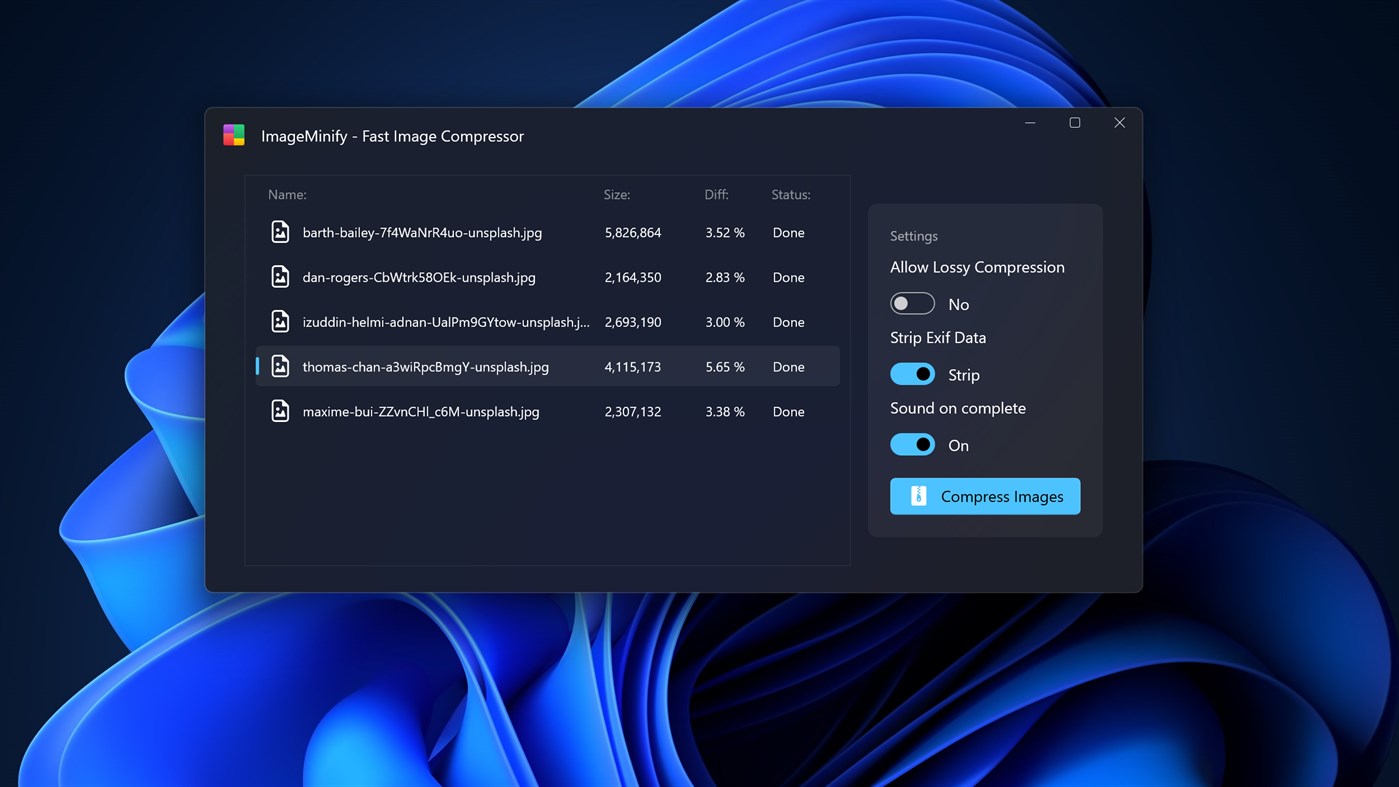Disable the Strip Exif Data toggle
The image size is (1399, 787).
click(x=911, y=373)
